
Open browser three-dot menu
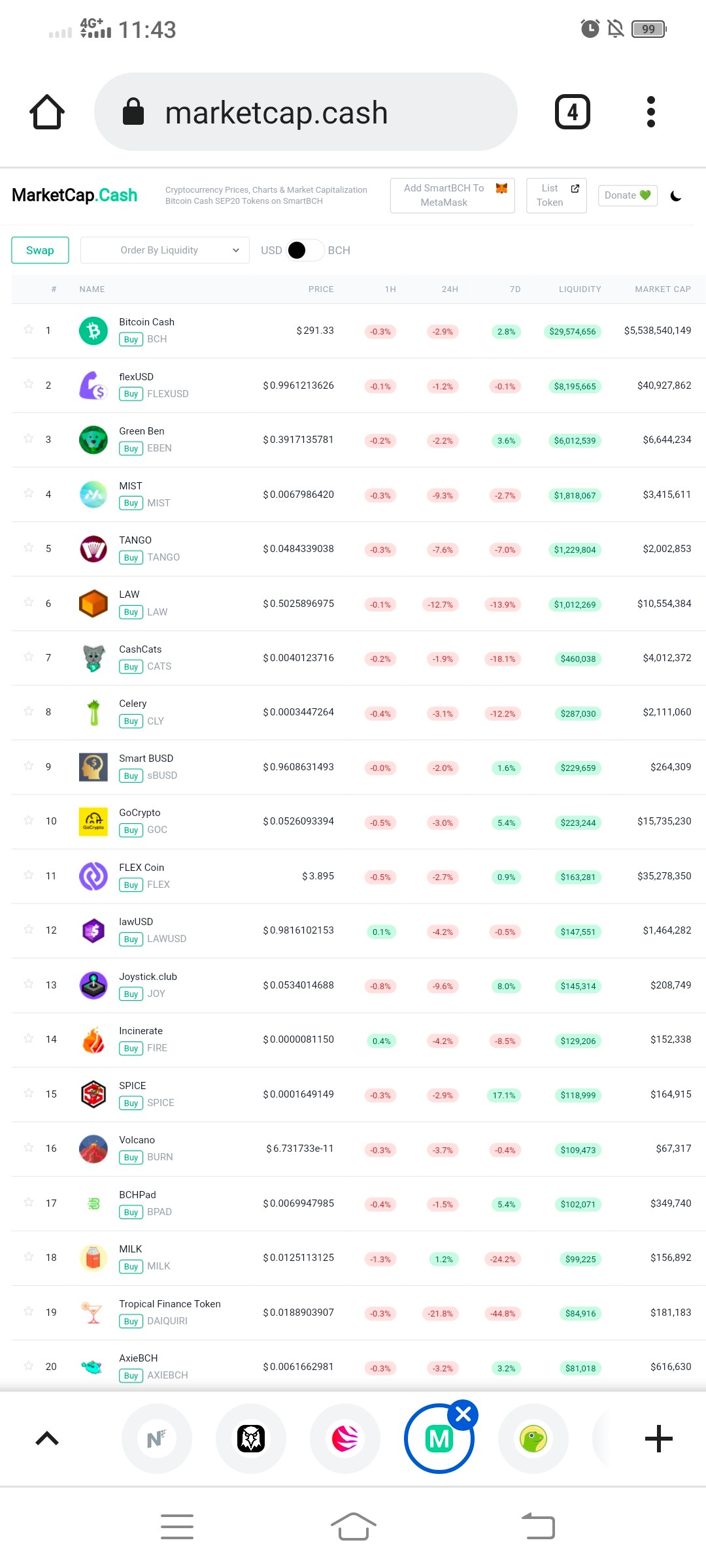pyautogui.click(x=650, y=112)
